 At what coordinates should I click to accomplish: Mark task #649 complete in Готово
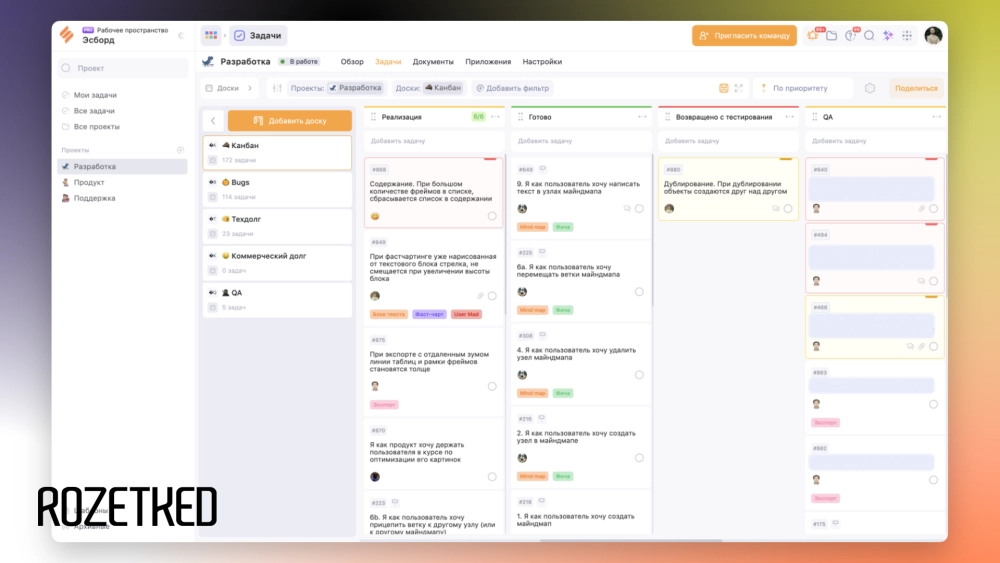point(639,208)
